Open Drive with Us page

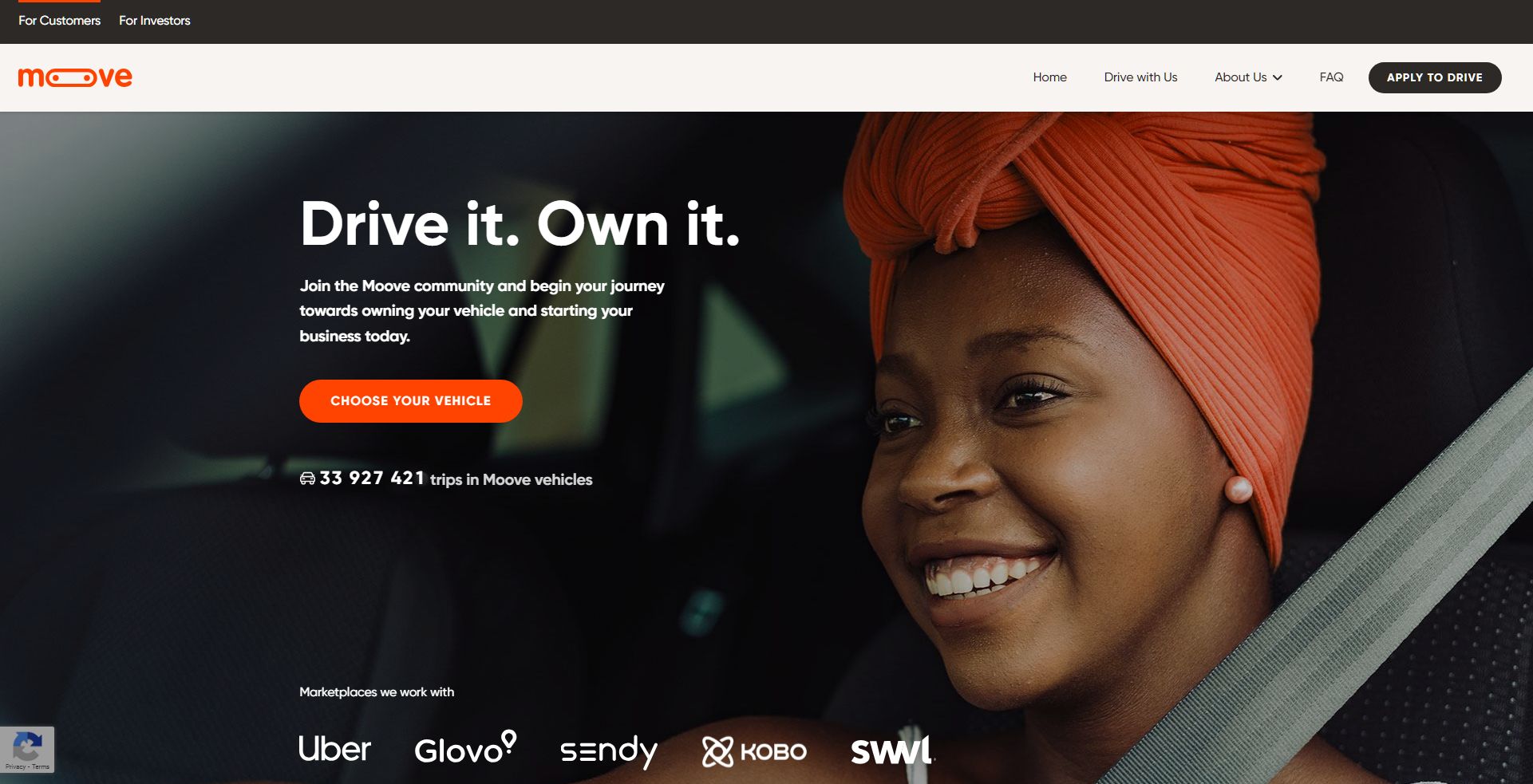click(x=1140, y=77)
